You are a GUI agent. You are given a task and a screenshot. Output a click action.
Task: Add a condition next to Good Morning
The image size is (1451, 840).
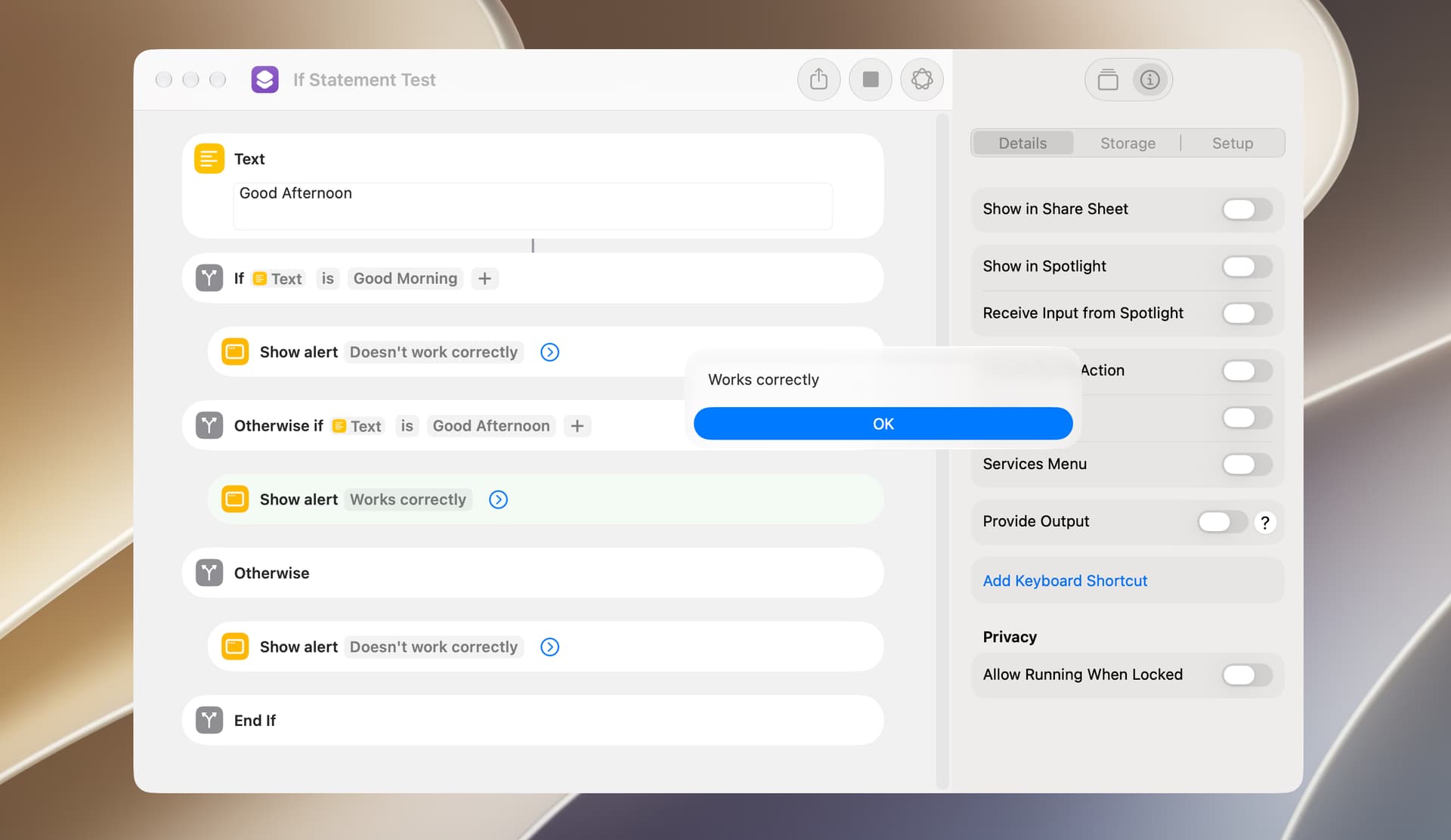pyautogui.click(x=484, y=279)
